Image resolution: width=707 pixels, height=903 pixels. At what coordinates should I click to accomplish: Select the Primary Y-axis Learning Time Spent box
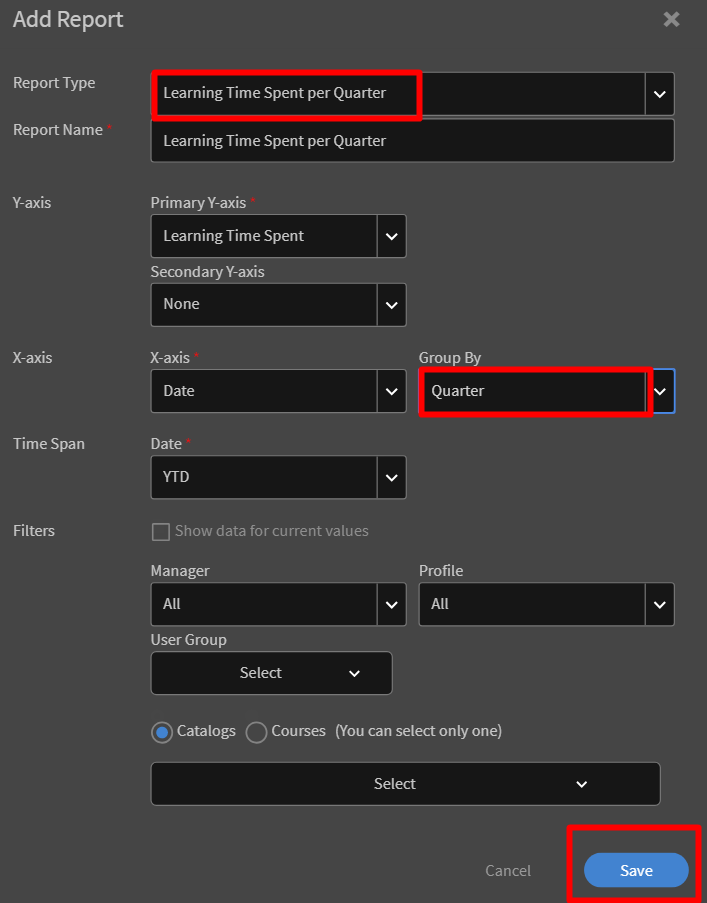(x=264, y=237)
